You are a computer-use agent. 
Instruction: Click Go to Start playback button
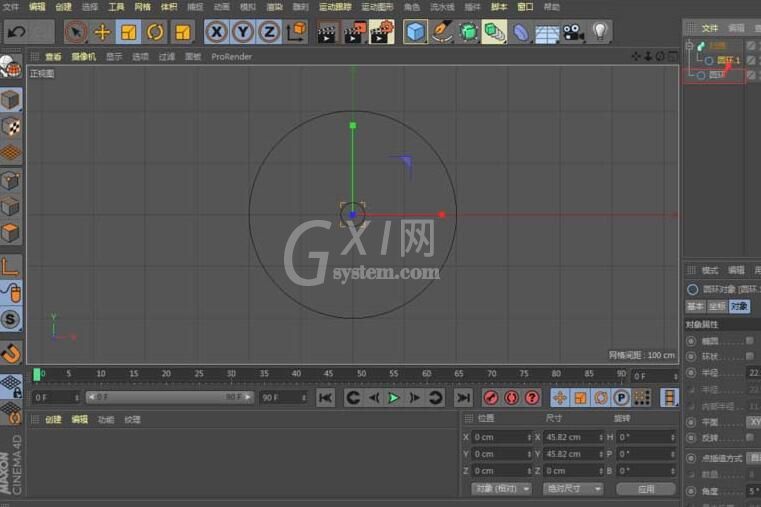(x=325, y=398)
